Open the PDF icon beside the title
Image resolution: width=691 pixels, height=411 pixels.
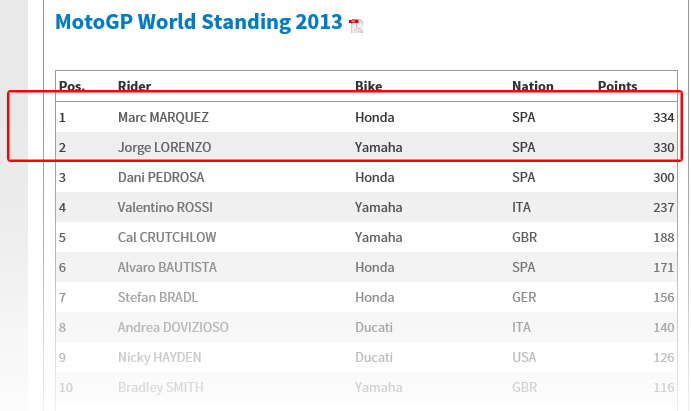(356, 26)
